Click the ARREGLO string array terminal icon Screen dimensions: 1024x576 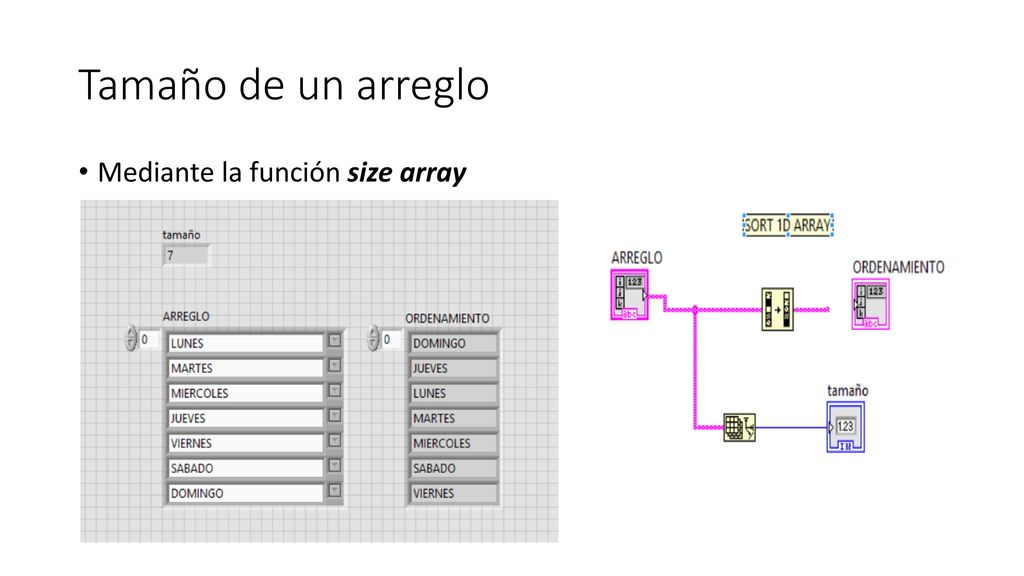point(630,295)
